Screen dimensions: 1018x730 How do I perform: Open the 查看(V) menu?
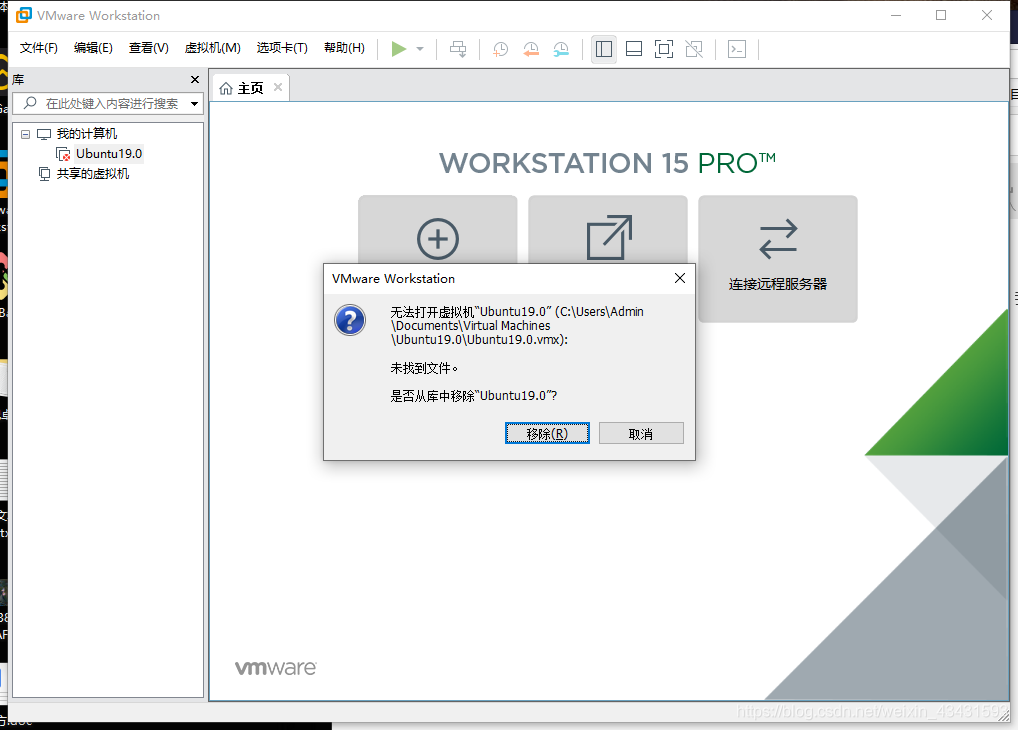pyautogui.click(x=149, y=48)
